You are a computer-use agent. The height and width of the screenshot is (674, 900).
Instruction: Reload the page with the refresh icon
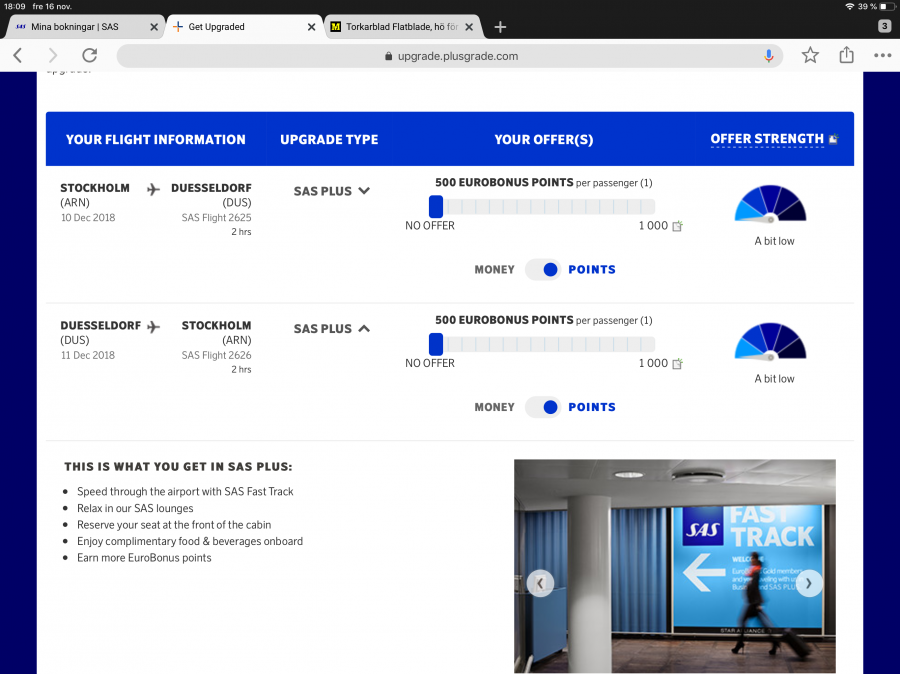point(90,56)
